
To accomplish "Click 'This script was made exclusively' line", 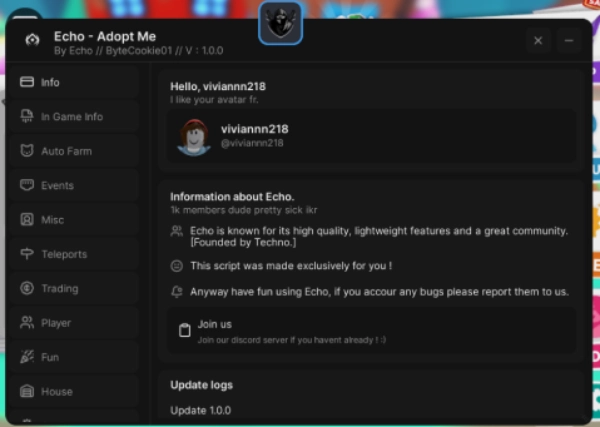I will click(x=291, y=266).
